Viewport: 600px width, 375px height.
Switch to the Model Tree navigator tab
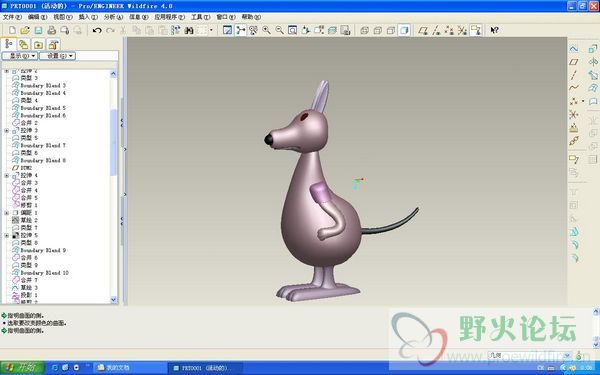click(x=8, y=44)
